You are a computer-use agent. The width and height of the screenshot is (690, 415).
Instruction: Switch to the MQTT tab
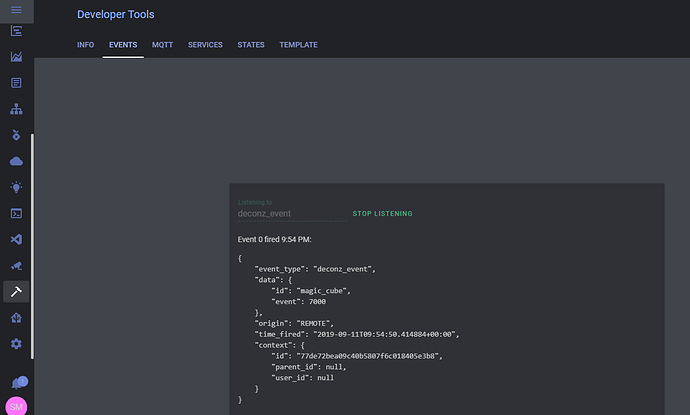tap(162, 45)
